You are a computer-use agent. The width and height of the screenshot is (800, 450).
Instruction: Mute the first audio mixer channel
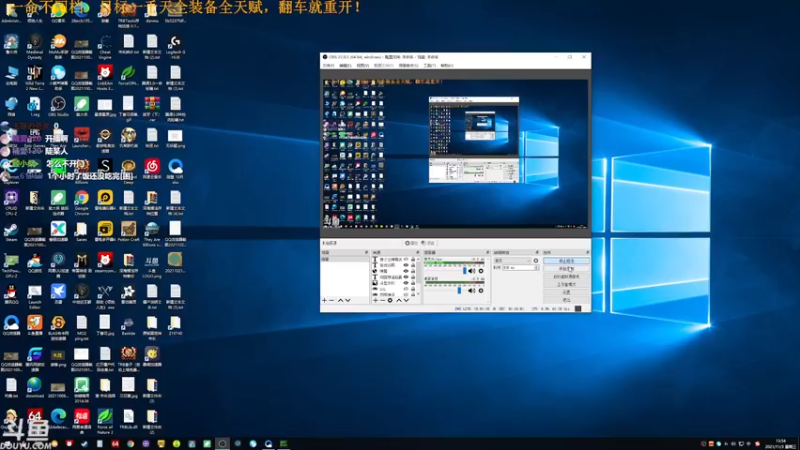coord(471,270)
